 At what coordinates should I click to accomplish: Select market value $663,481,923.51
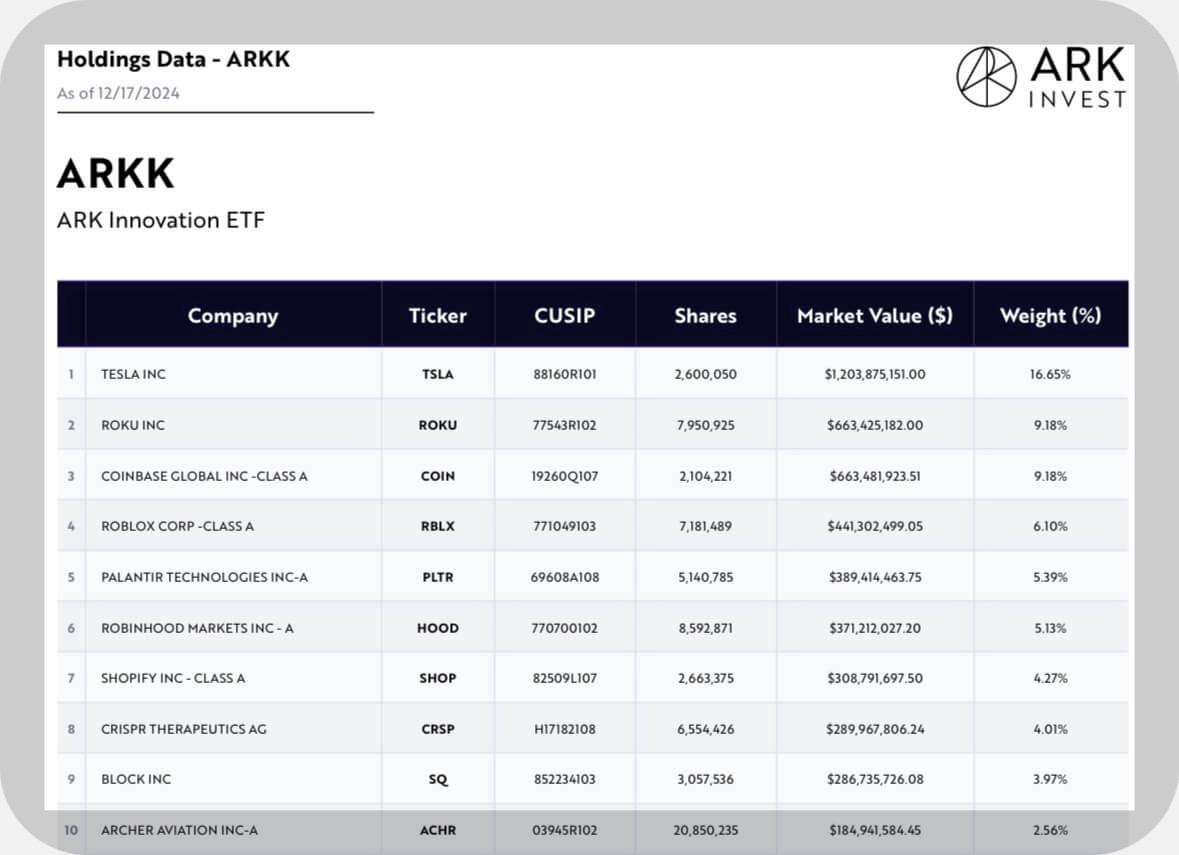(x=875, y=476)
